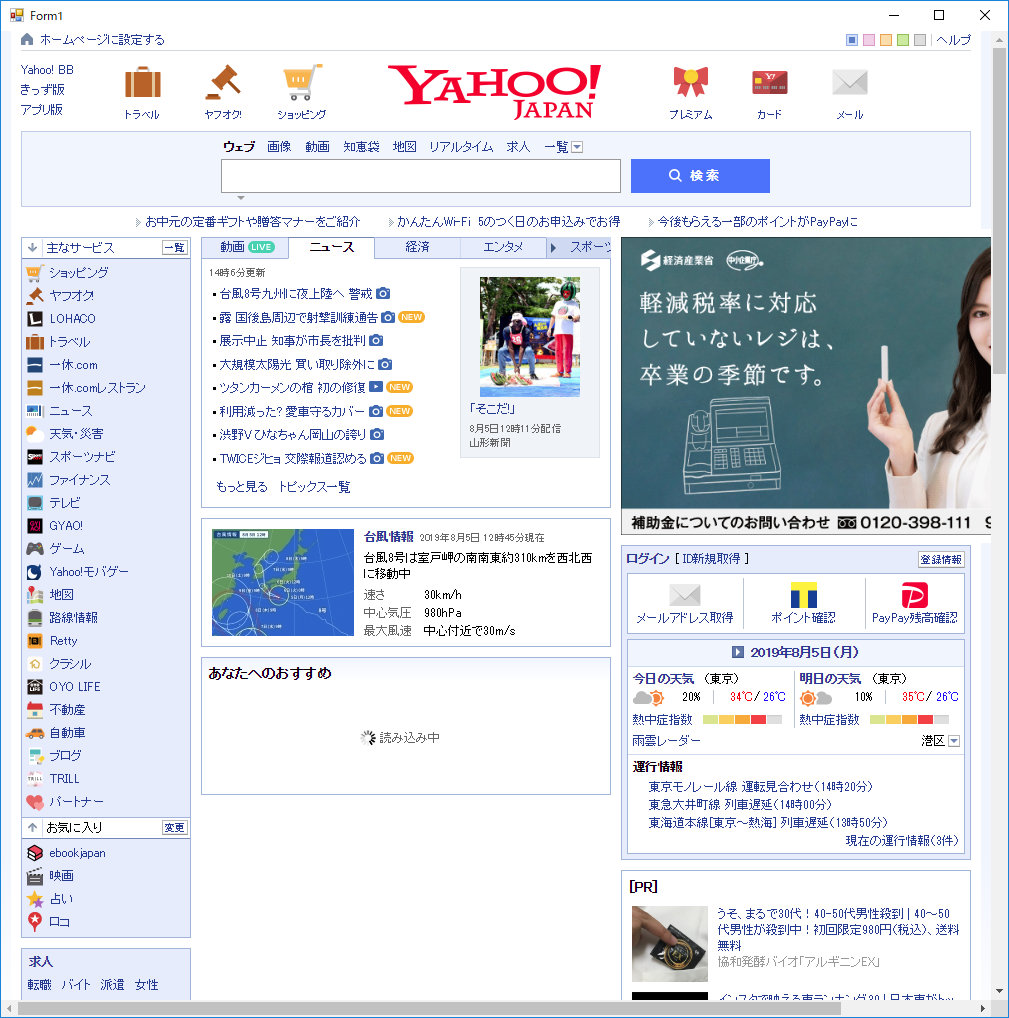This screenshot has height=1018, width=1009.
Task: Click the スポーツナビ icon in sidebar
Action: click(35, 457)
